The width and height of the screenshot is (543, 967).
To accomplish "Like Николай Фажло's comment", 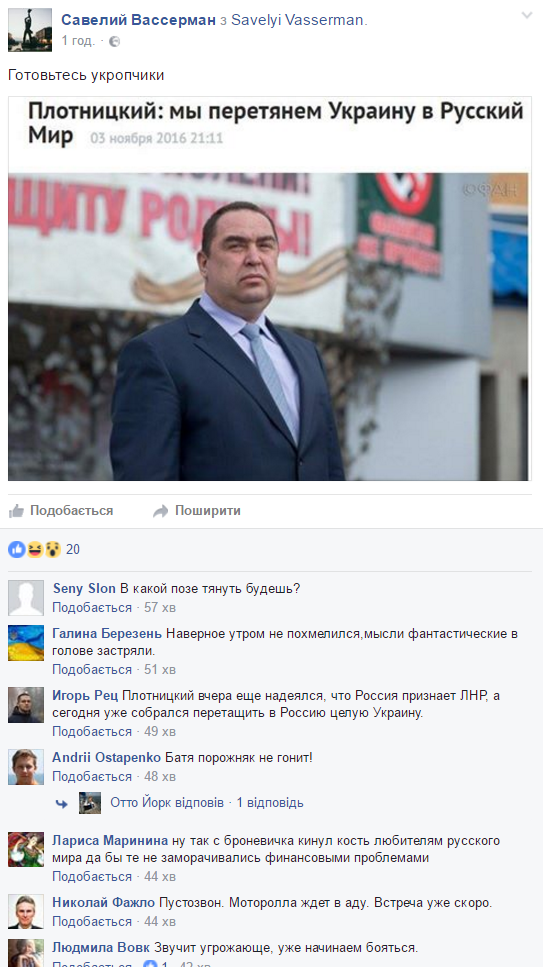I will coord(92,921).
